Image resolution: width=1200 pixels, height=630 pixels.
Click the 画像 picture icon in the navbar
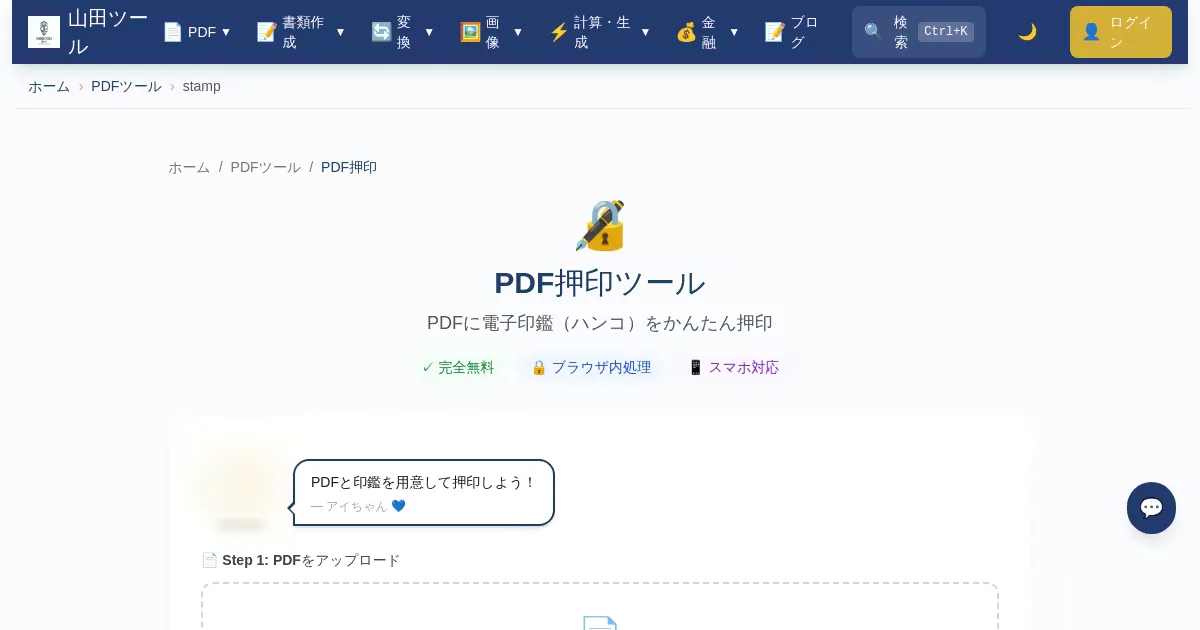pyautogui.click(x=470, y=32)
